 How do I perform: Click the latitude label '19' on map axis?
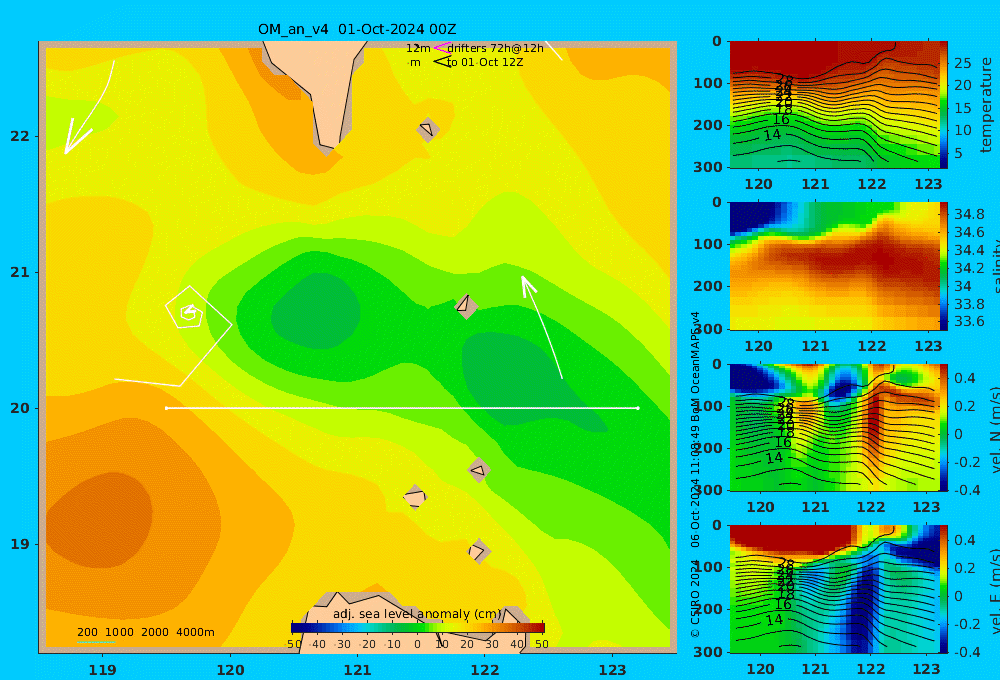(x=20, y=544)
